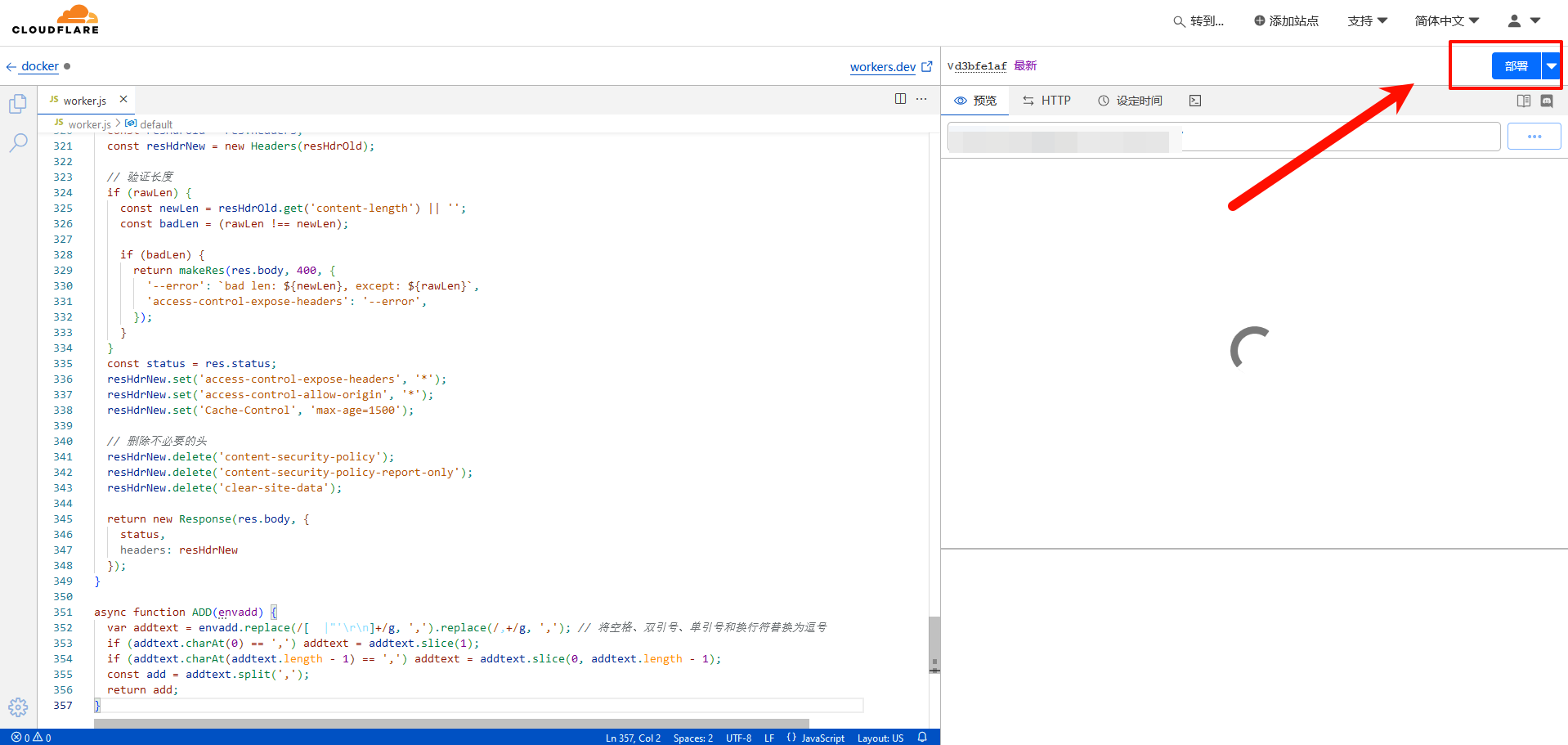Screen dimensions: 1568x745
Task: Open the Discord community icon
Action: [1547, 101]
